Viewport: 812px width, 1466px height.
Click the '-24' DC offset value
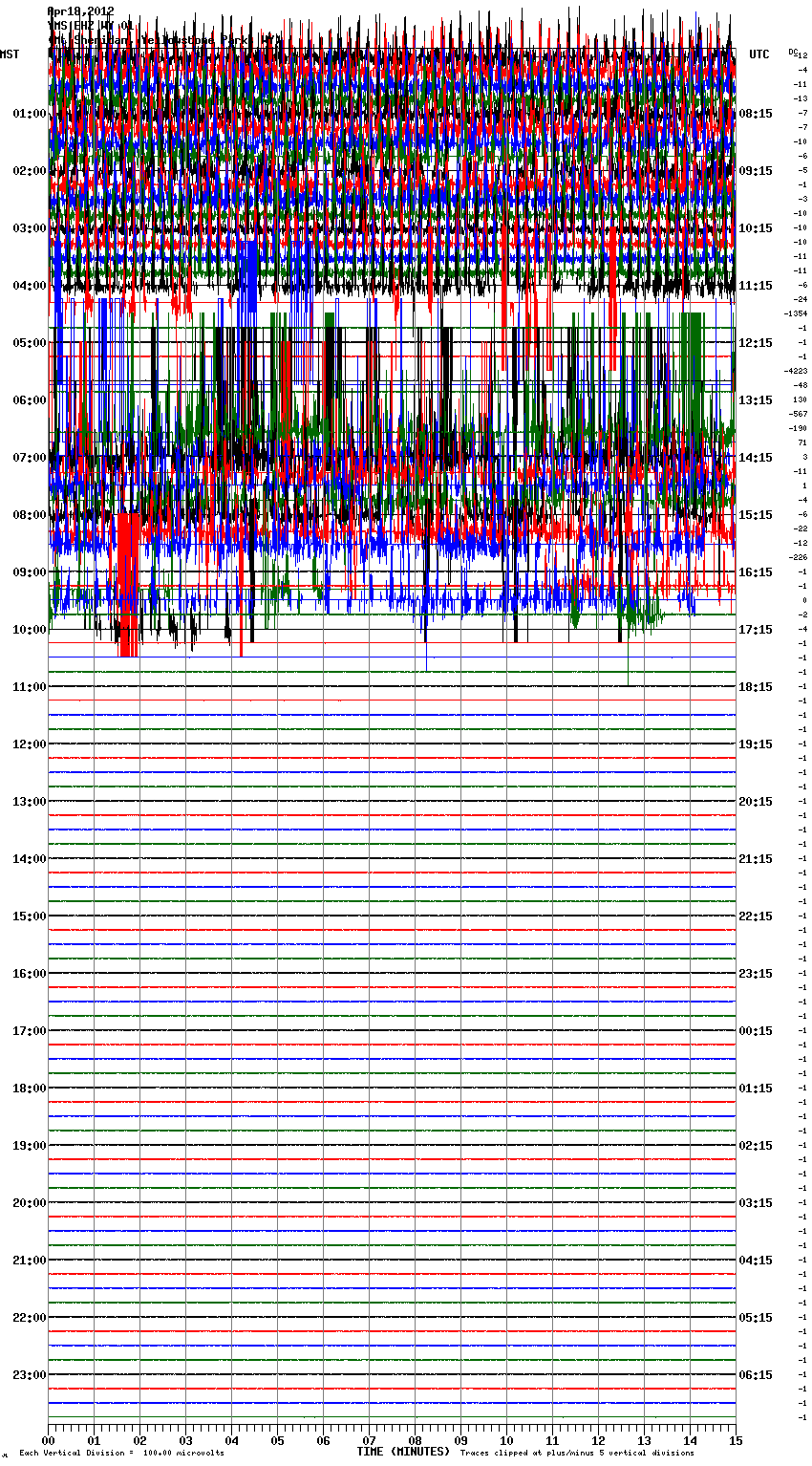tap(801, 299)
